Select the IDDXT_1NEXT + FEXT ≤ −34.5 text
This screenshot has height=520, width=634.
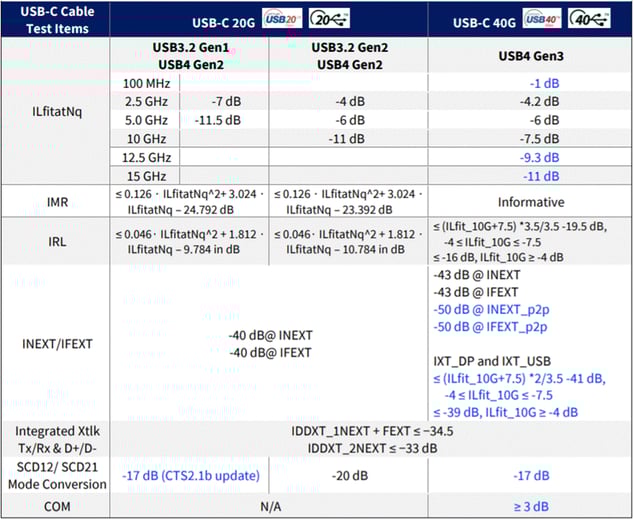point(372,431)
